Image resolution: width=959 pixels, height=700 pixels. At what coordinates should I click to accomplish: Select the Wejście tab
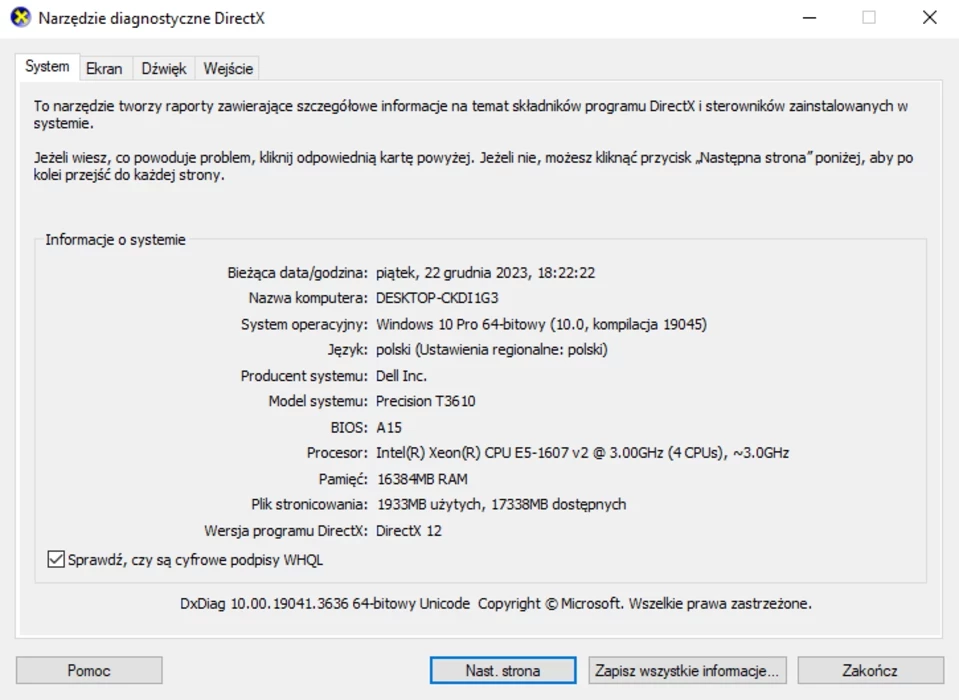pos(227,68)
